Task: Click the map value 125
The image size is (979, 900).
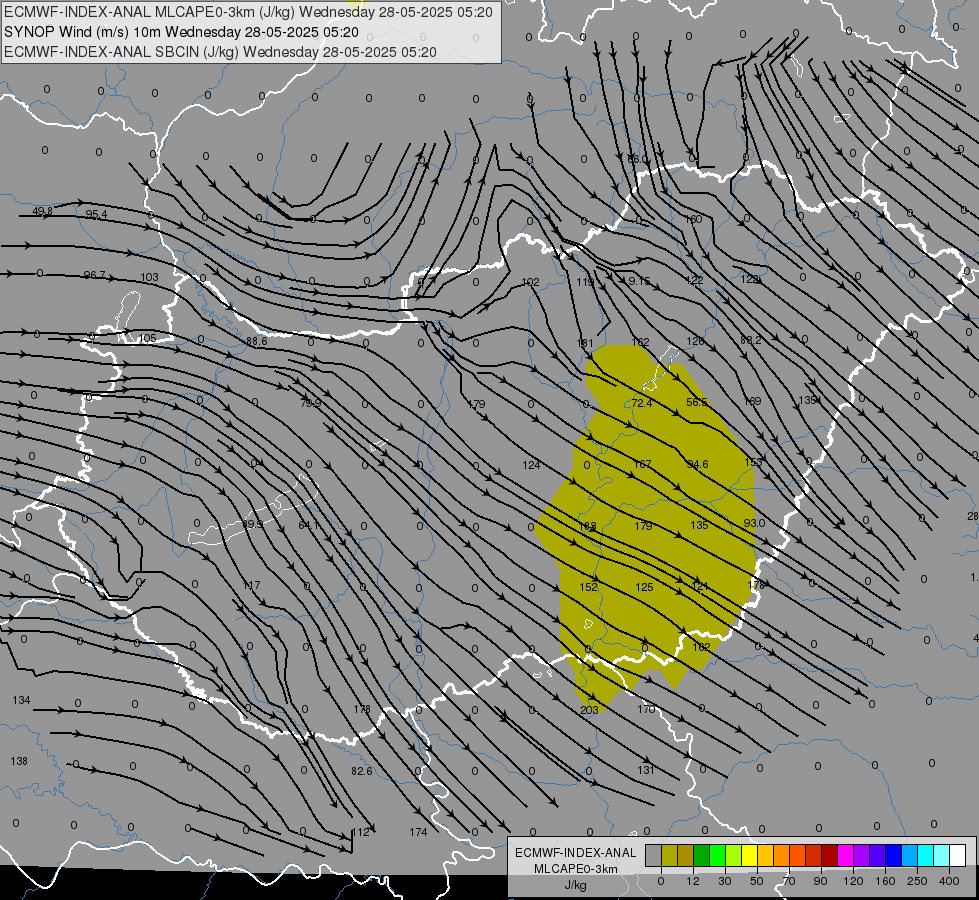Action: (x=644, y=586)
